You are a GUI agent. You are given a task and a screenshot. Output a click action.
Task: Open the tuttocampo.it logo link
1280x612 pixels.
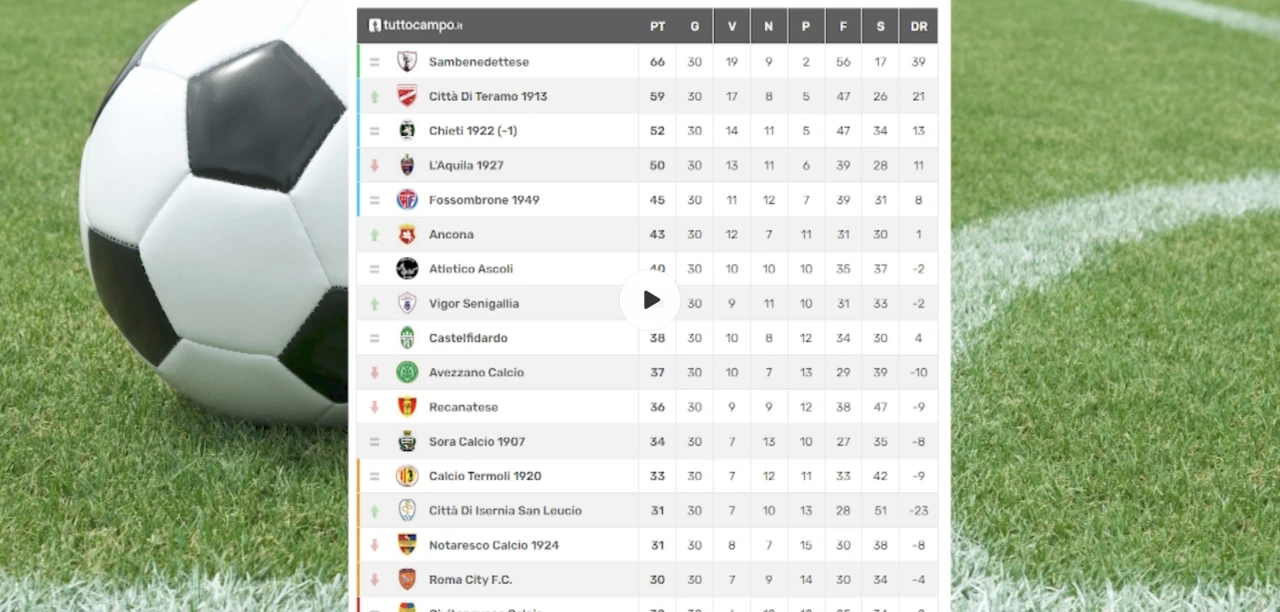tap(416, 25)
